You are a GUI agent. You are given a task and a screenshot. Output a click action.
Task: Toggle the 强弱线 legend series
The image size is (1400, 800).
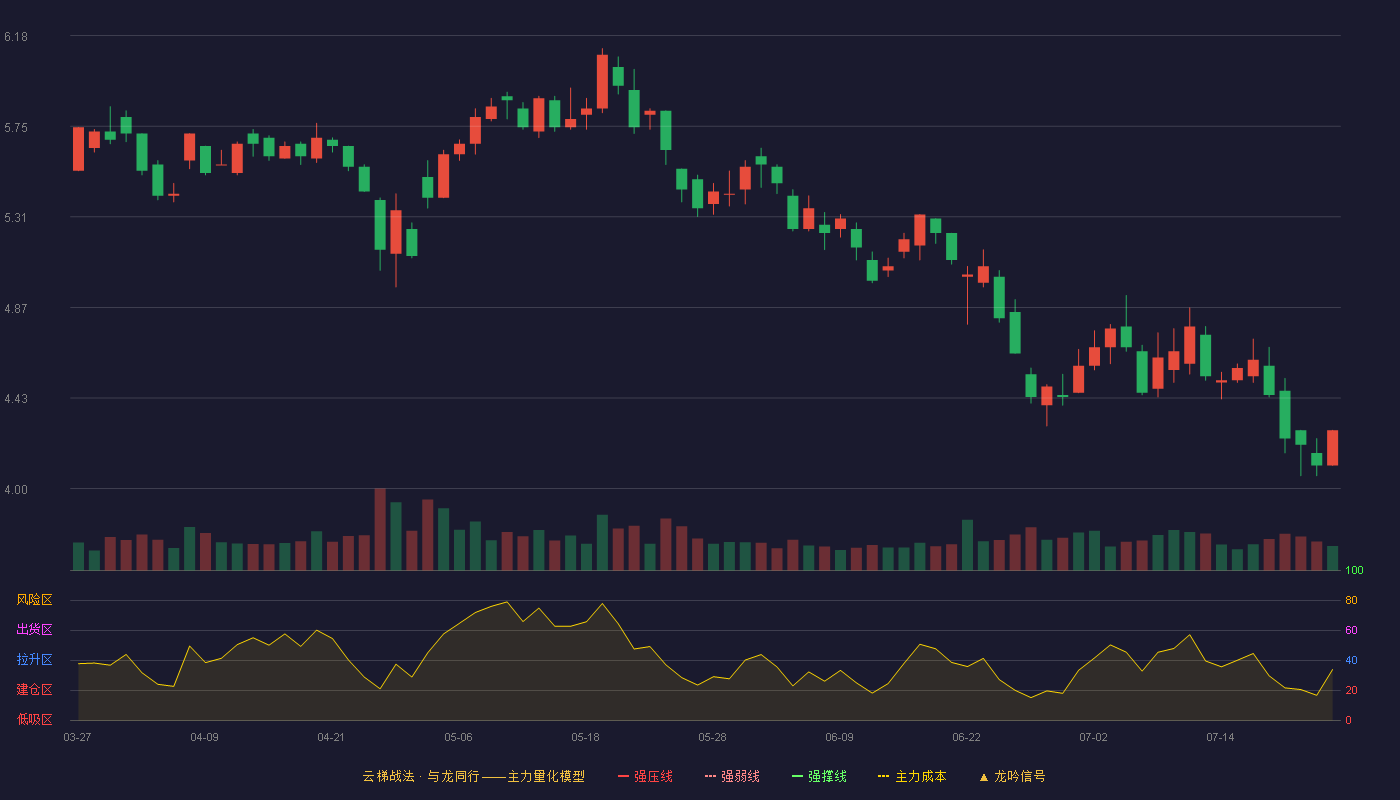(x=732, y=776)
